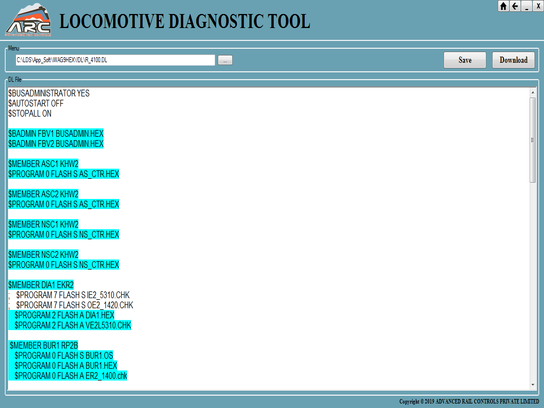
Task: Click the $MEMBER NSC2 KHW2 line
Action: (x=43, y=255)
